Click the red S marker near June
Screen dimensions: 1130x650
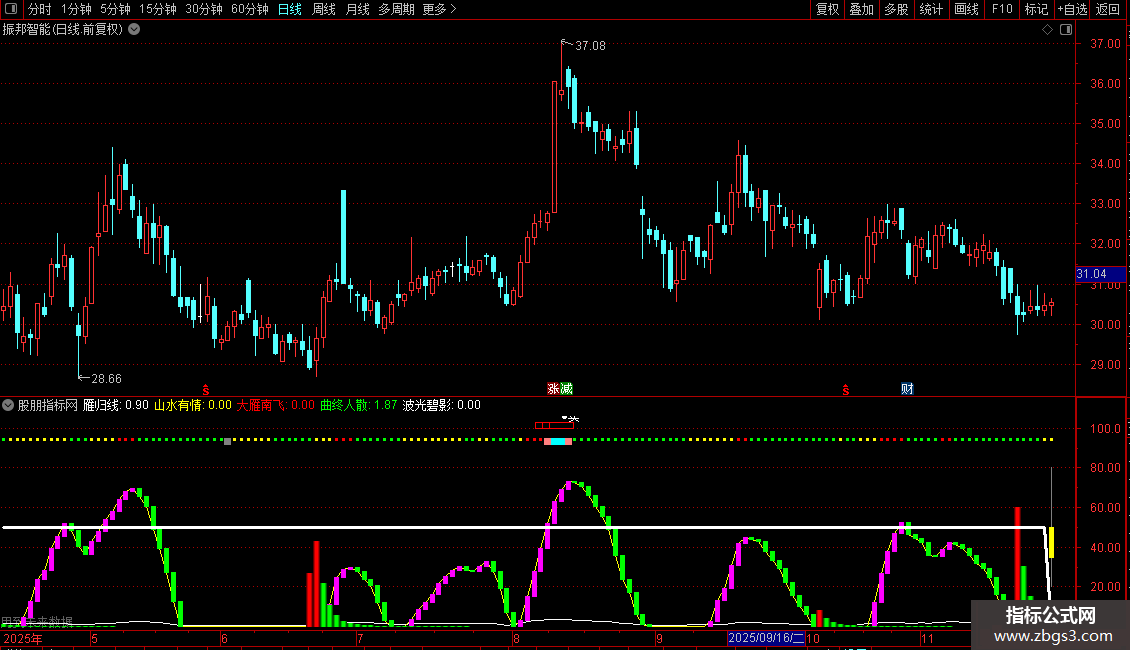click(x=205, y=390)
